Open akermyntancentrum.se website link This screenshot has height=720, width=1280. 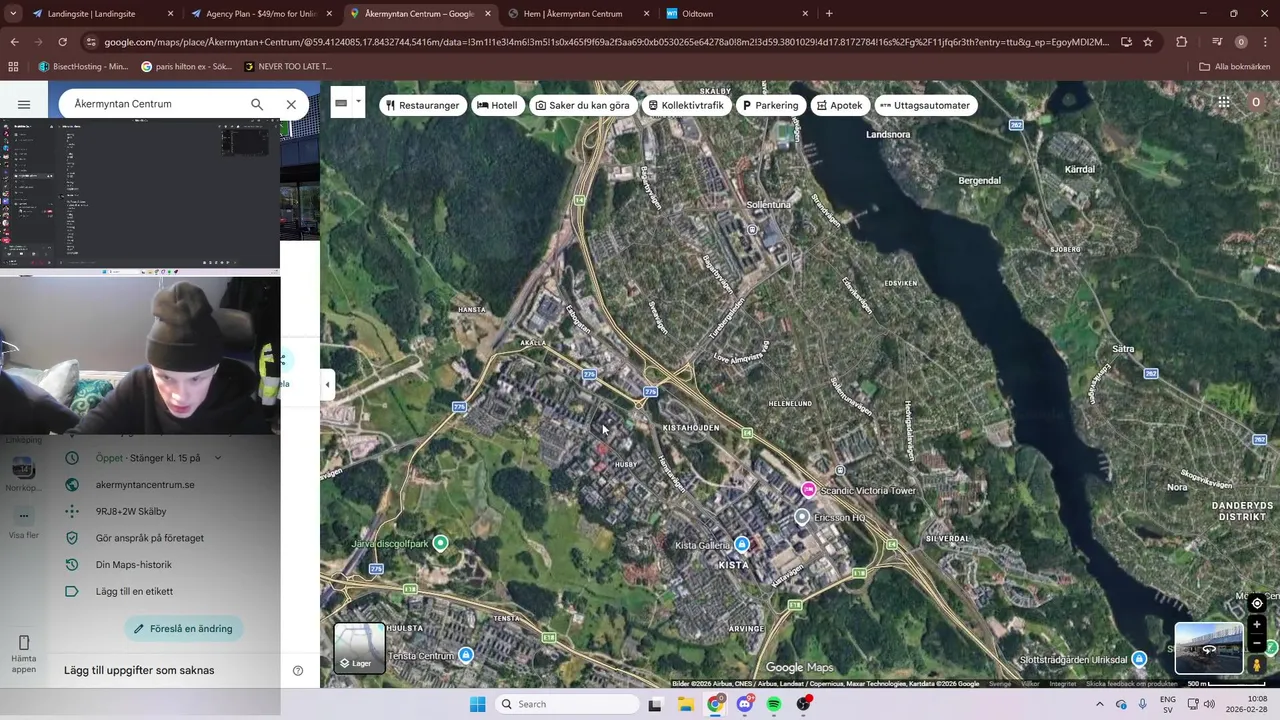click(145, 485)
